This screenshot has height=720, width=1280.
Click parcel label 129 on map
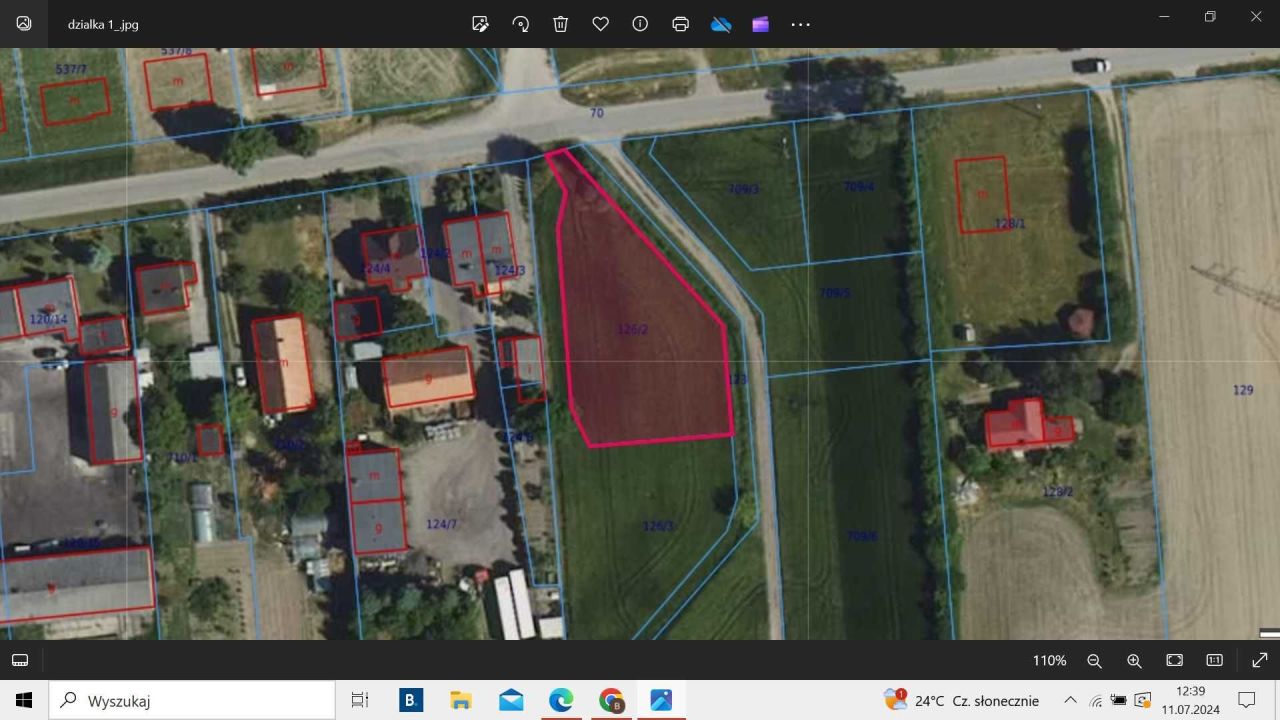(x=1243, y=390)
